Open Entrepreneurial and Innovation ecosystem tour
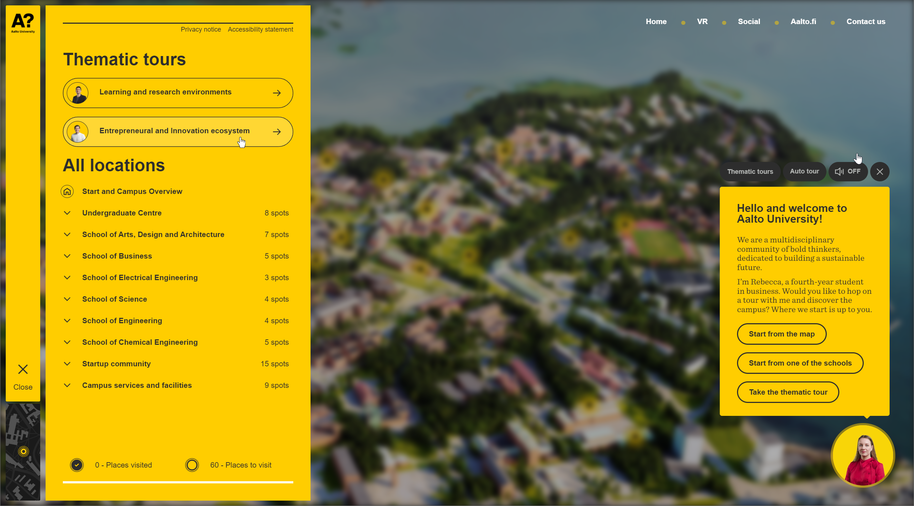914x506 pixels. point(177,131)
